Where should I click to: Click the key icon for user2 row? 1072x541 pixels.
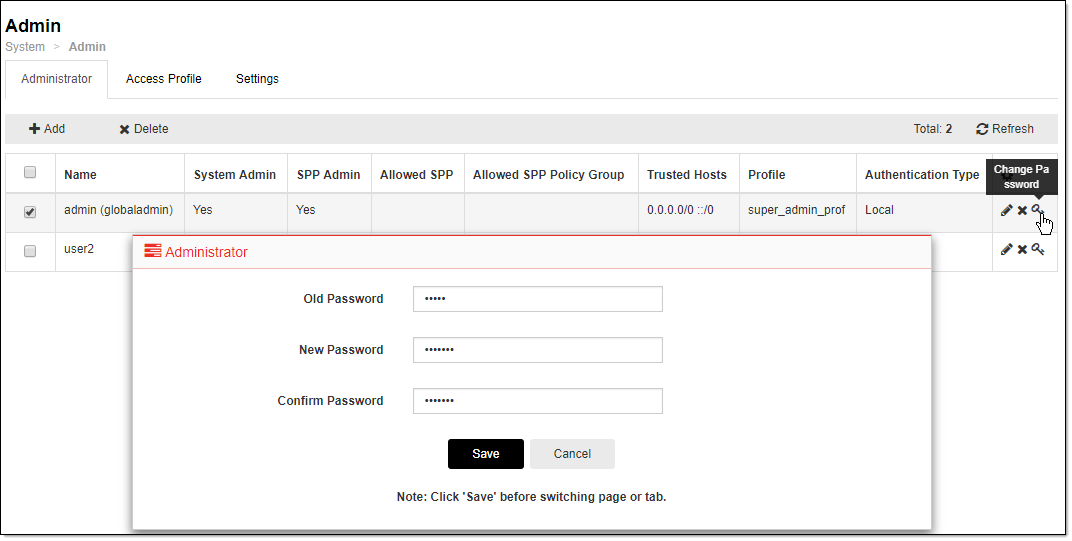(x=1038, y=249)
